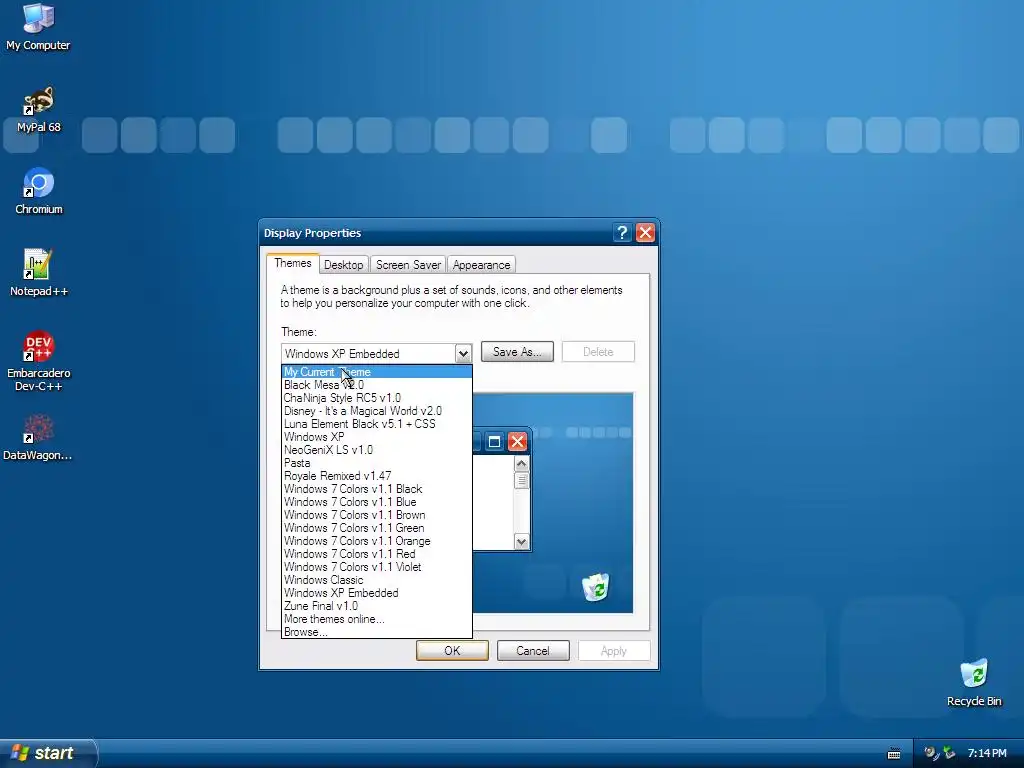
Task: Choose Disney - It's a Magical World v2.0
Action: click(377, 411)
